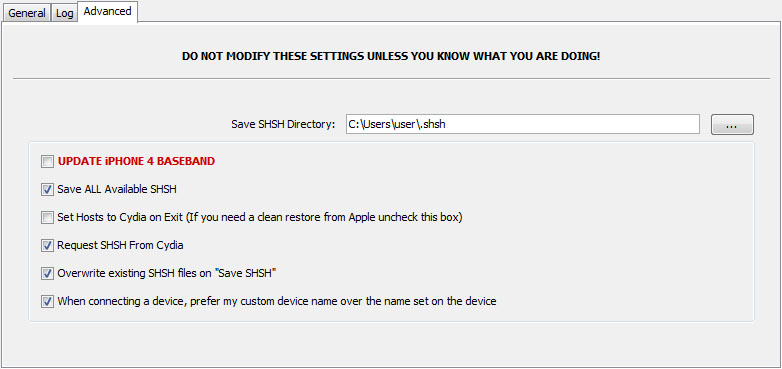
Task: Tick the Set Hosts to Cydia on Exit checkbox
Action: point(47,218)
